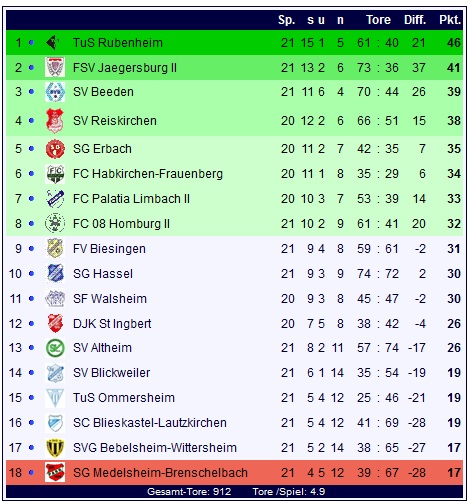Screen dimensions: 469x503
Task: Select the SC Blieskastel-Lautzkirchen team name
Action: [150, 423]
